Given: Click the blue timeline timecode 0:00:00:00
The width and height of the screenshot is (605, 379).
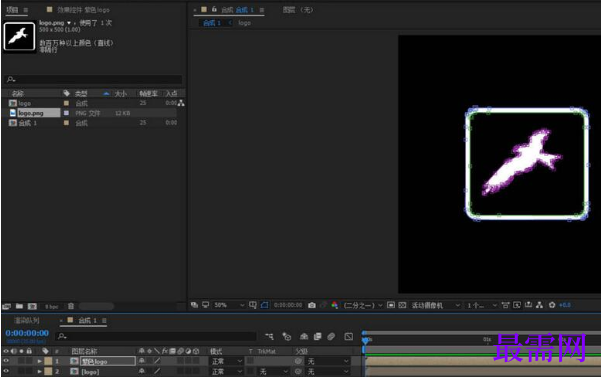Looking at the screenshot, I should pyautogui.click(x=27, y=333).
